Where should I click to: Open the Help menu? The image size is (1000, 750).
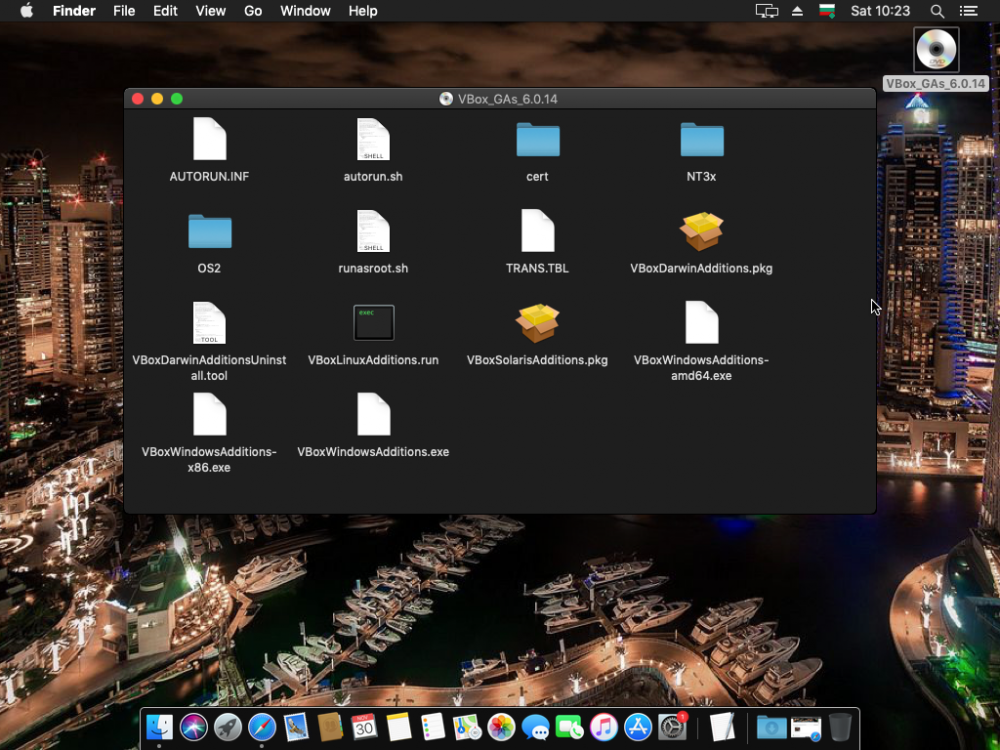click(363, 11)
